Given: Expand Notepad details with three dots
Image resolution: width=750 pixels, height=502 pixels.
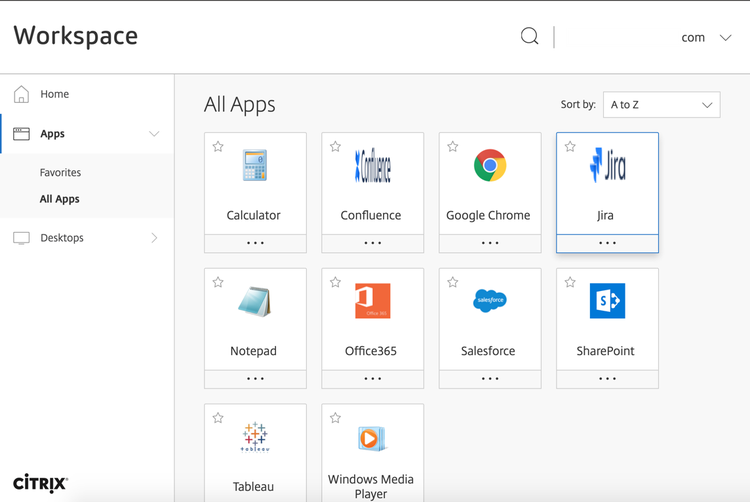Looking at the screenshot, I should point(255,379).
